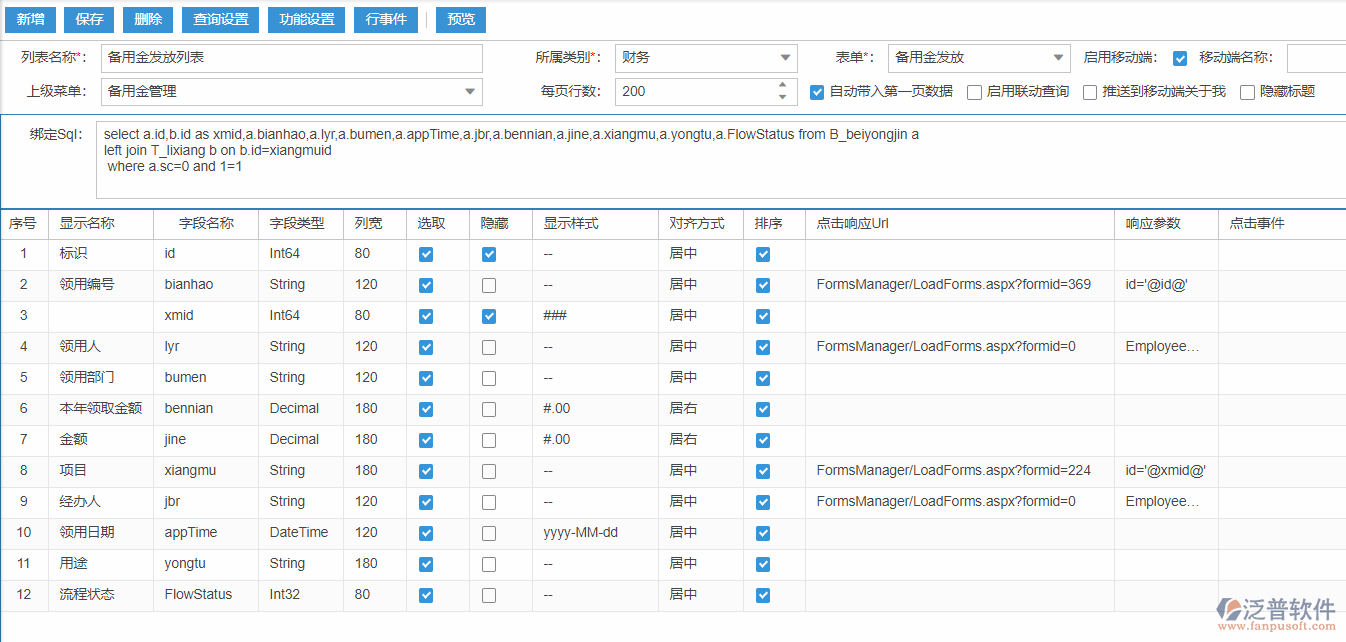Enable 启用联动查询 linked query option

click(x=972, y=92)
